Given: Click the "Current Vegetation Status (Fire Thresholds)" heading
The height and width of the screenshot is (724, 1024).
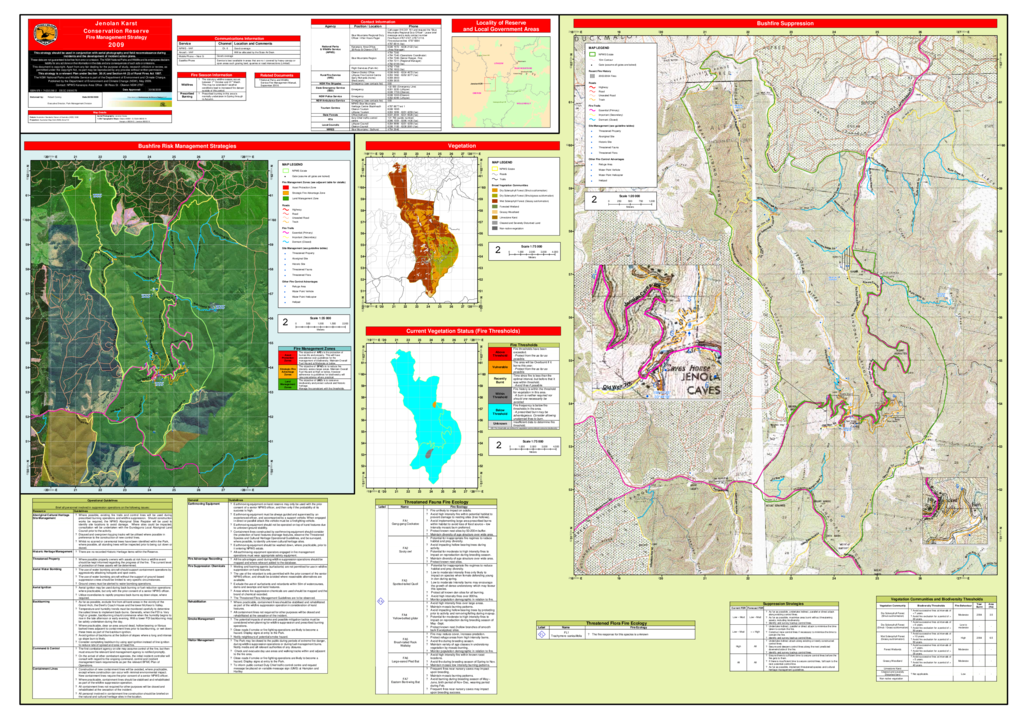Looking at the screenshot, I should pos(462,331).
